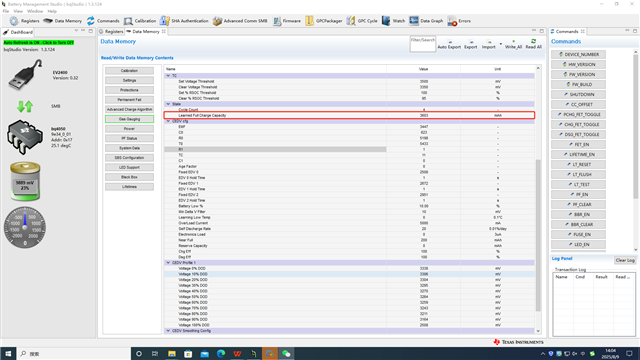The image size is (640, 360).
Task: Click the Windows Start button
Action: [8, 353]
